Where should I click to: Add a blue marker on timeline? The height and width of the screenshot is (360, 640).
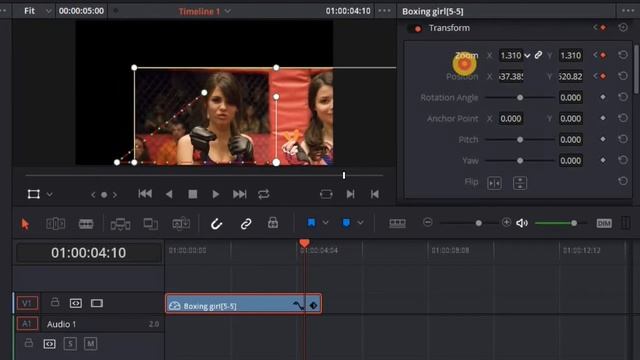pyautogui.click(x=346, y=223)
